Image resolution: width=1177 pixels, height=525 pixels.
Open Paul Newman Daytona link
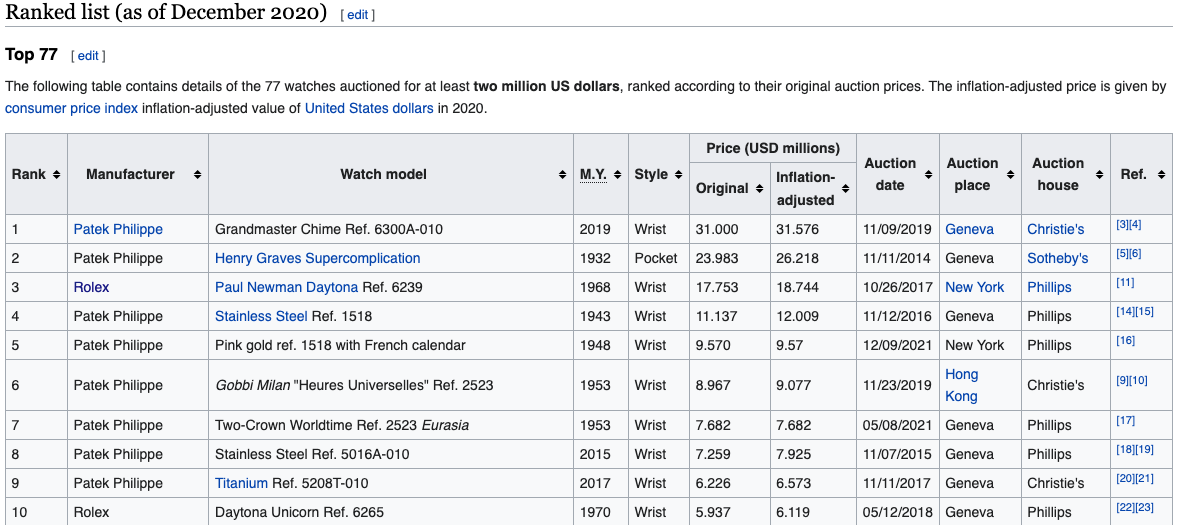pyautogui.click(x=286, y=287)
